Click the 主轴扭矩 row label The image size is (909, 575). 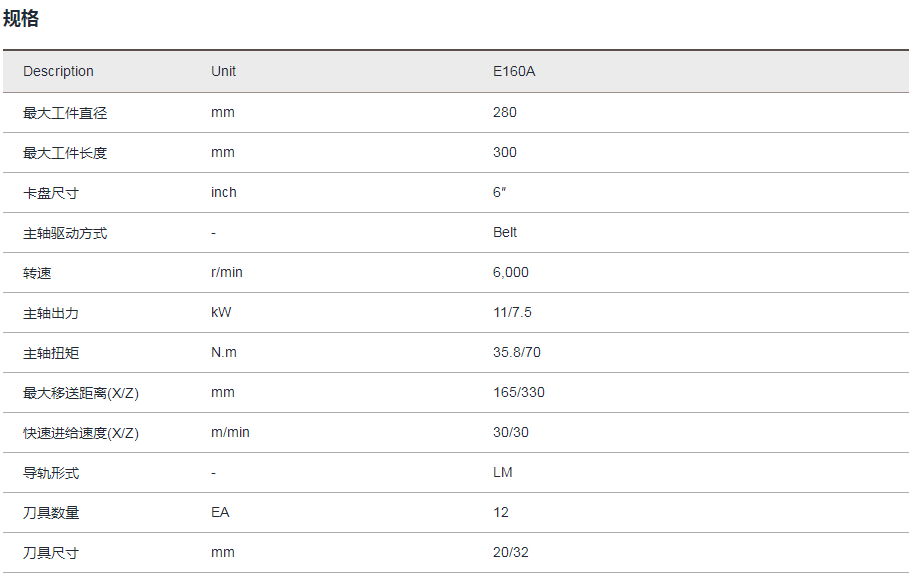(x=51, y=353)
